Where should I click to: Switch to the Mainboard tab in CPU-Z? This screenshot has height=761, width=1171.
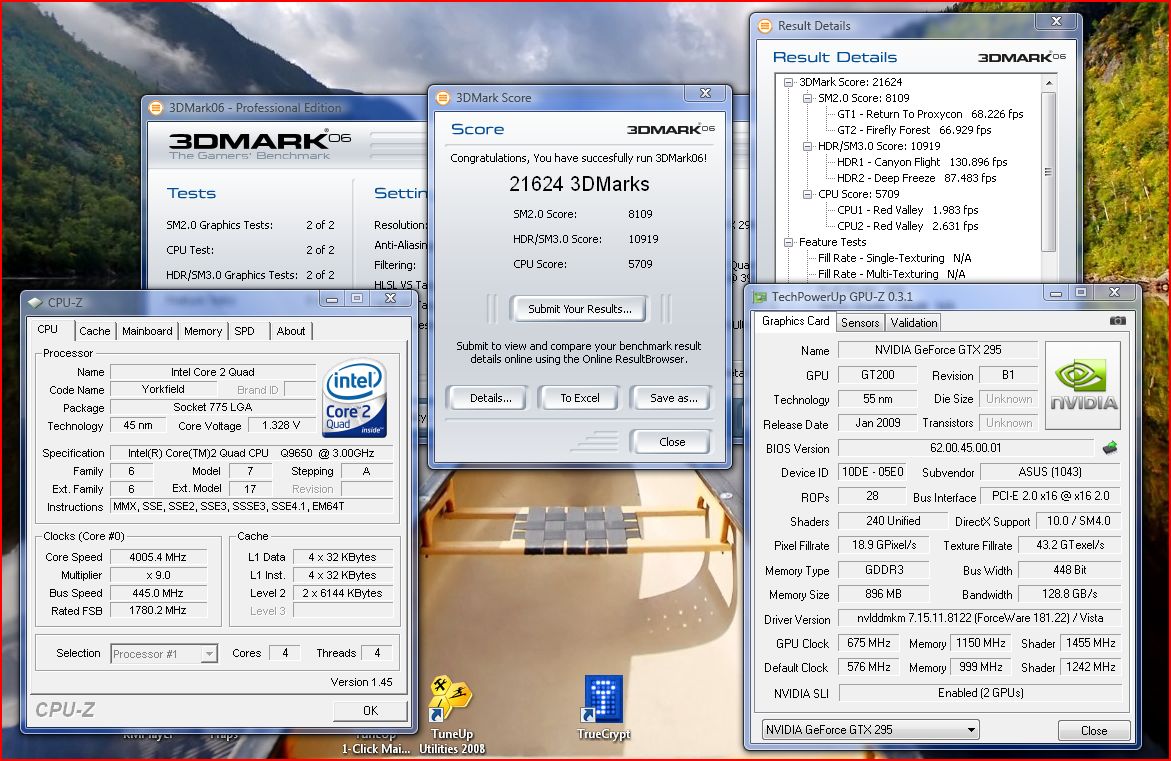coord(147,331)
